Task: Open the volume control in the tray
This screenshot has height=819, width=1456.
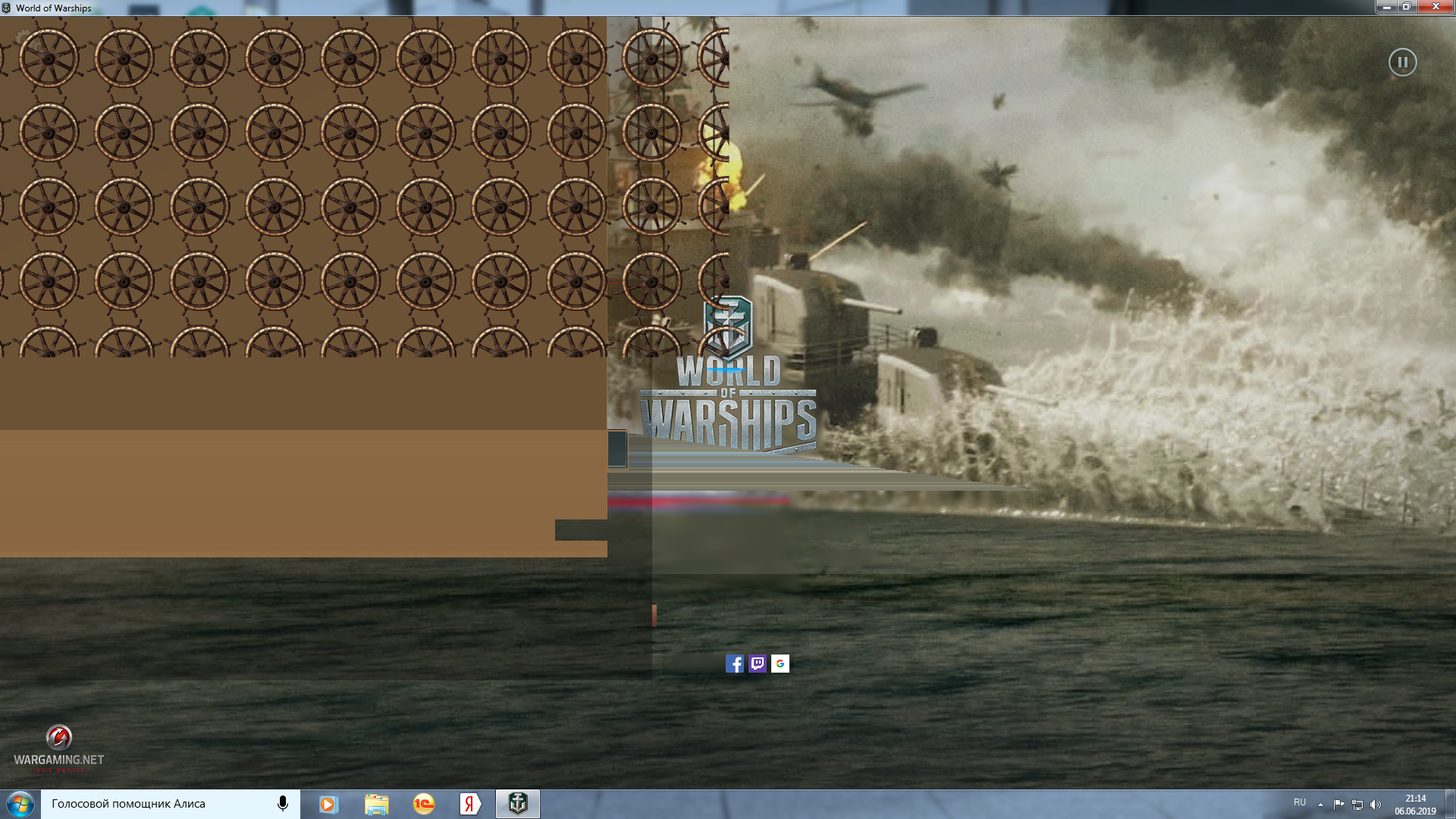Action: click(1376, 805)
